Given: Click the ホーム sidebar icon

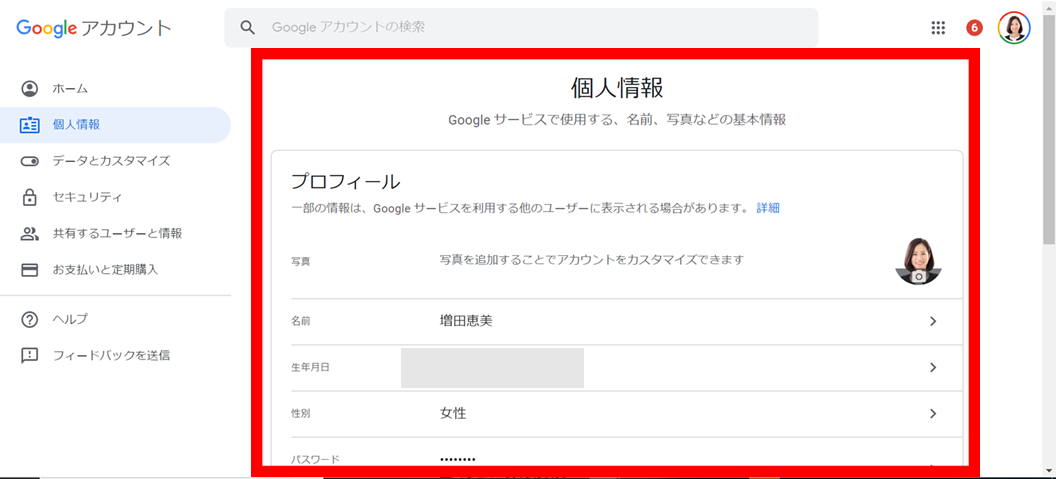Looking at the screenshot, I should click(30, 89).
